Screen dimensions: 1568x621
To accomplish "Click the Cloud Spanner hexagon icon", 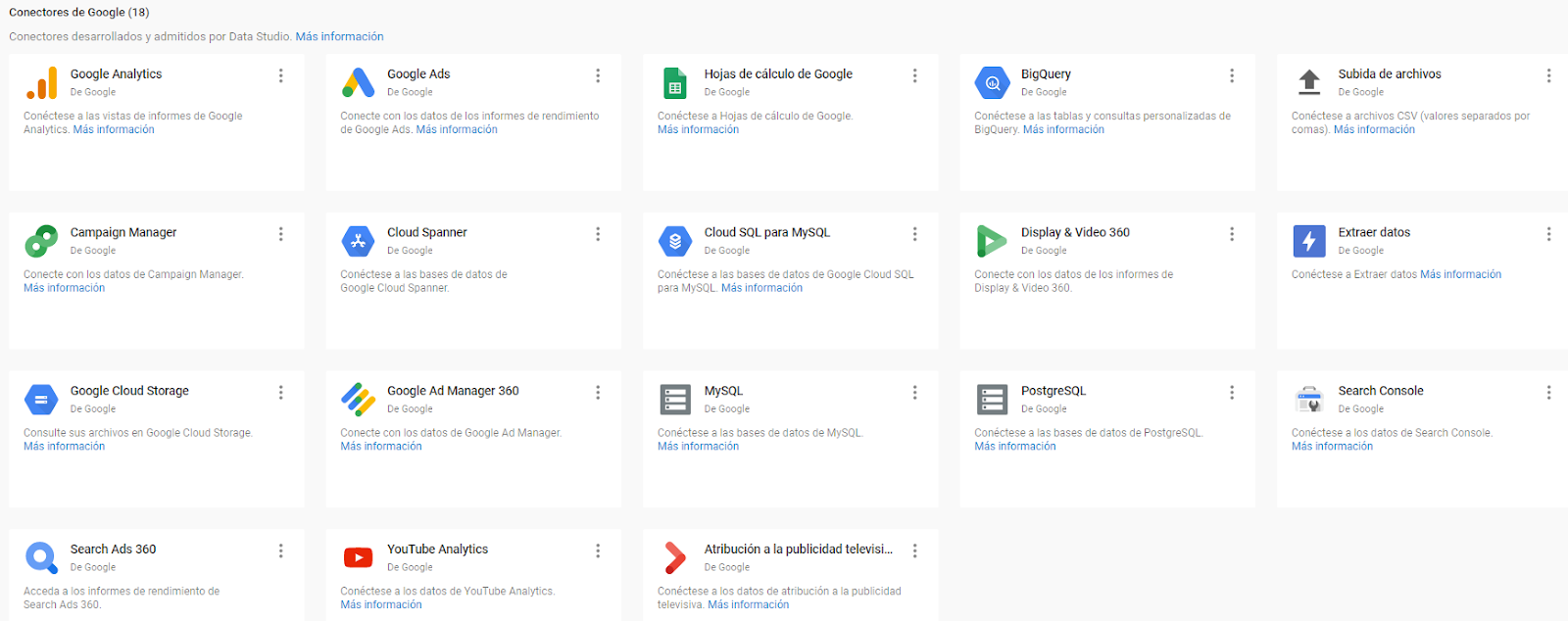I will pos(359,241).
